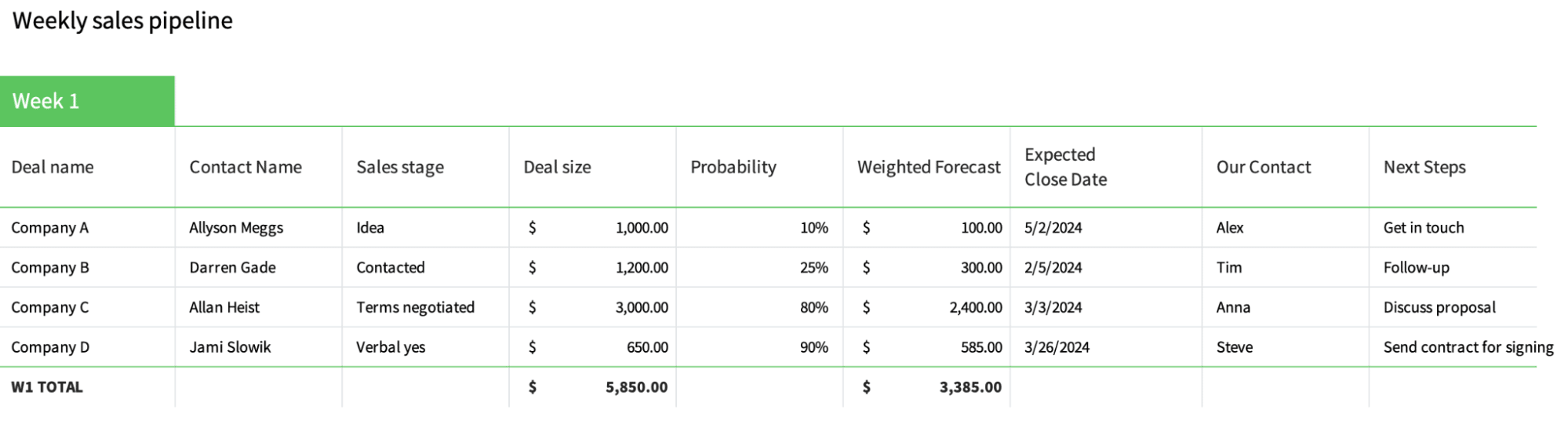Viewport: 1568px width, 431px height.
Task: Click the 3,385.00 total forecast cell
Action: (970, 387)
